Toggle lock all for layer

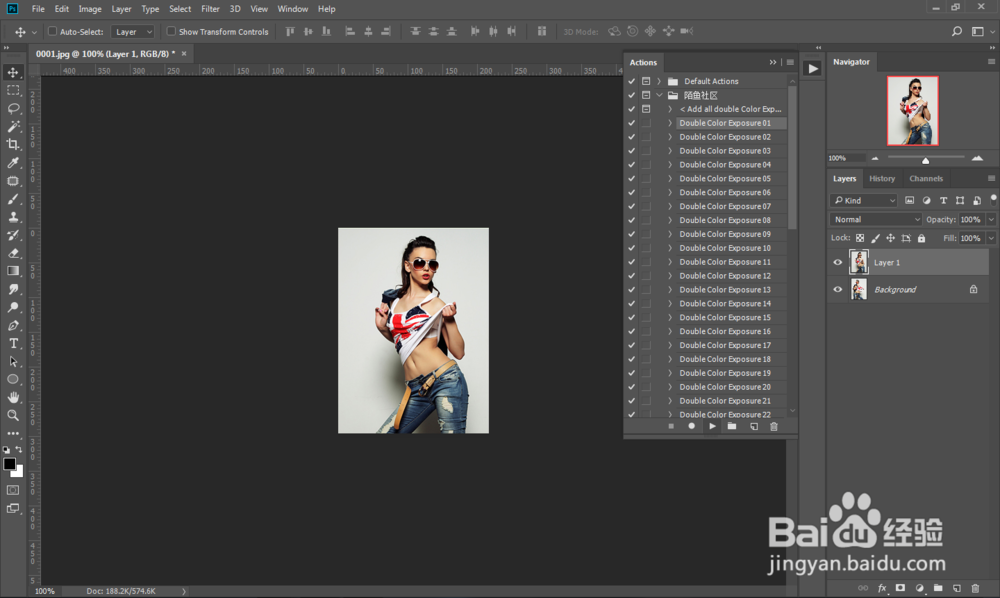[x=922, y=238]
